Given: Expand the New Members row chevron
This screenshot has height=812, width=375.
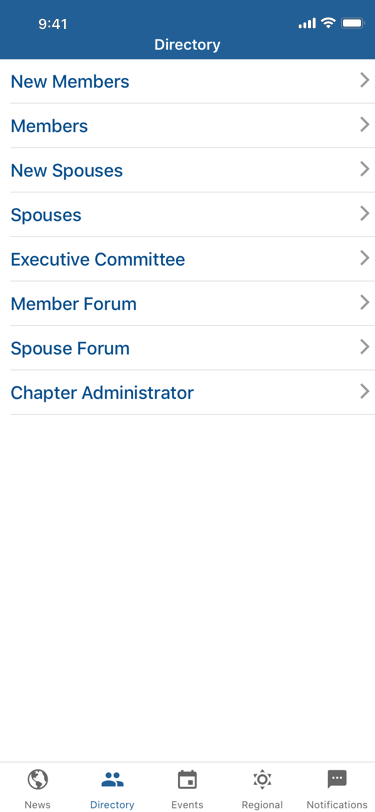Looking at the screenshot, I should tap(365, 80).
